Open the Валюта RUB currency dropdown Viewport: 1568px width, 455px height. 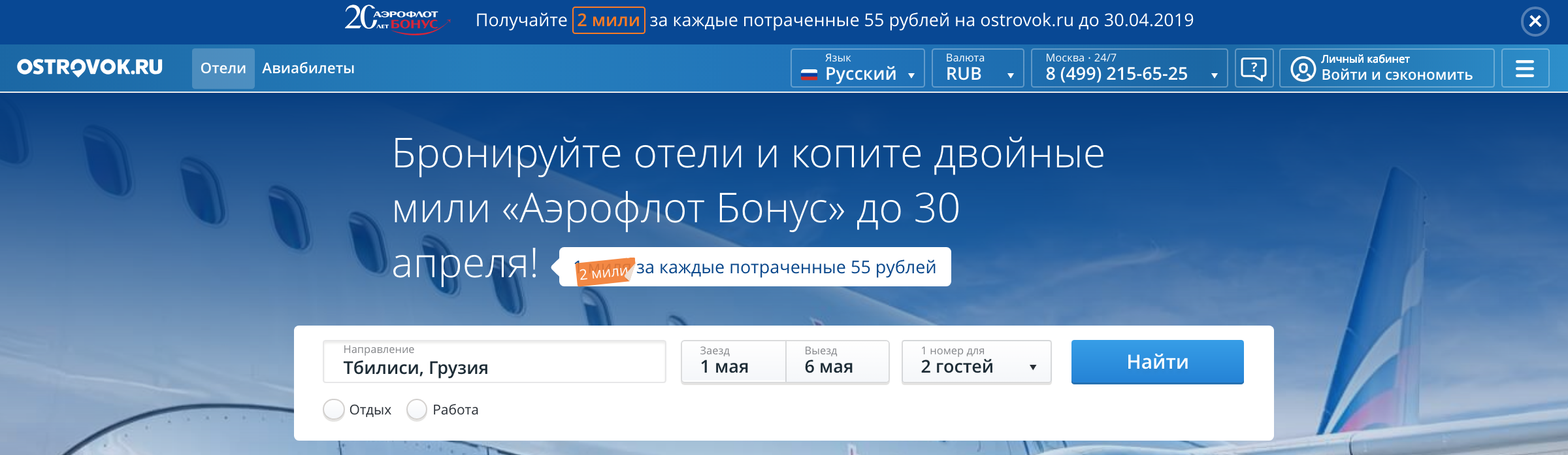click(977, 68)
